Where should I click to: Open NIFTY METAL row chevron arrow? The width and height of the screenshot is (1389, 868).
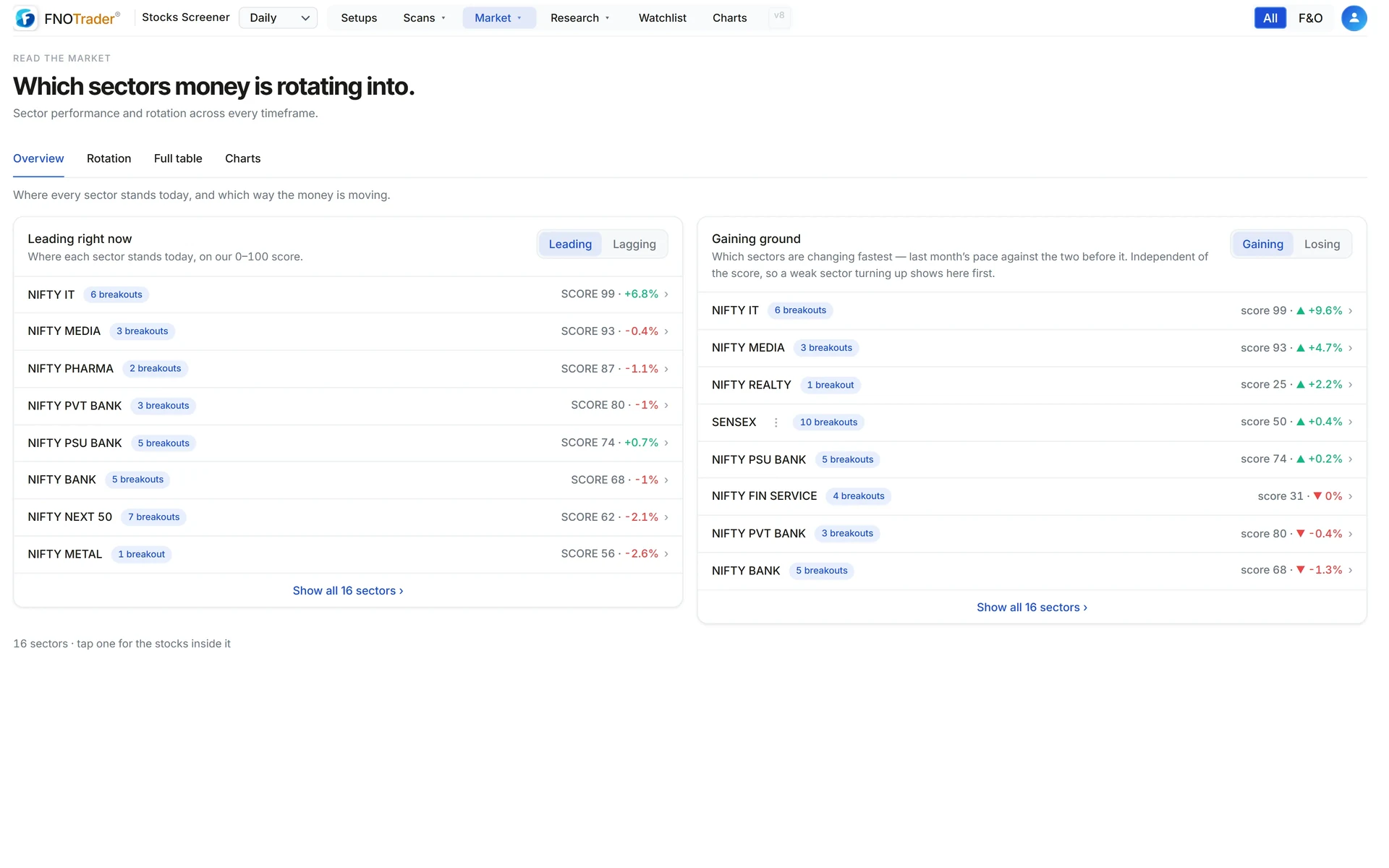tap(666, 554)
